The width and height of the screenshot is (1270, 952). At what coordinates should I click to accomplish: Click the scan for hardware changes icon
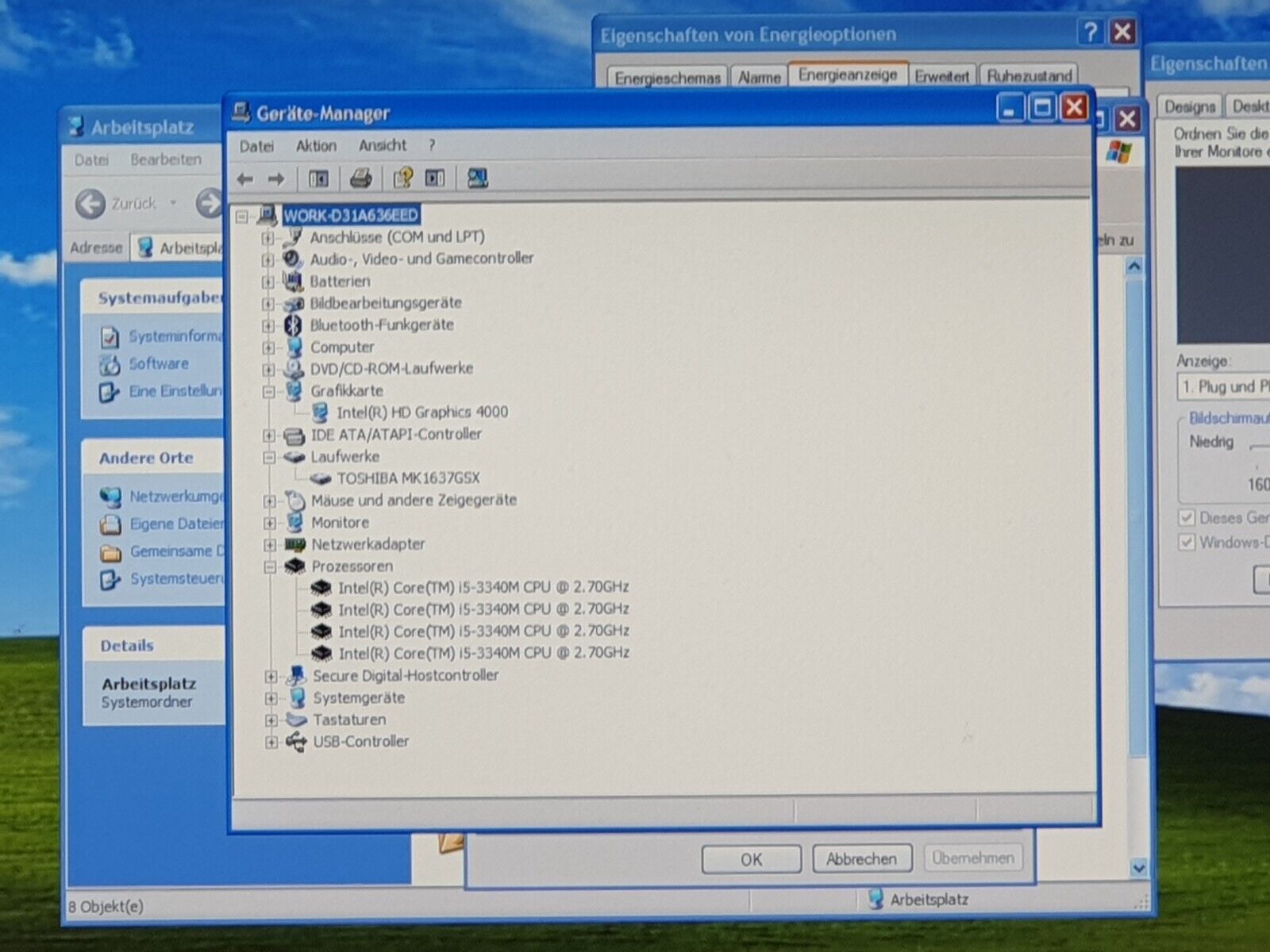click(x=478, y=178)
